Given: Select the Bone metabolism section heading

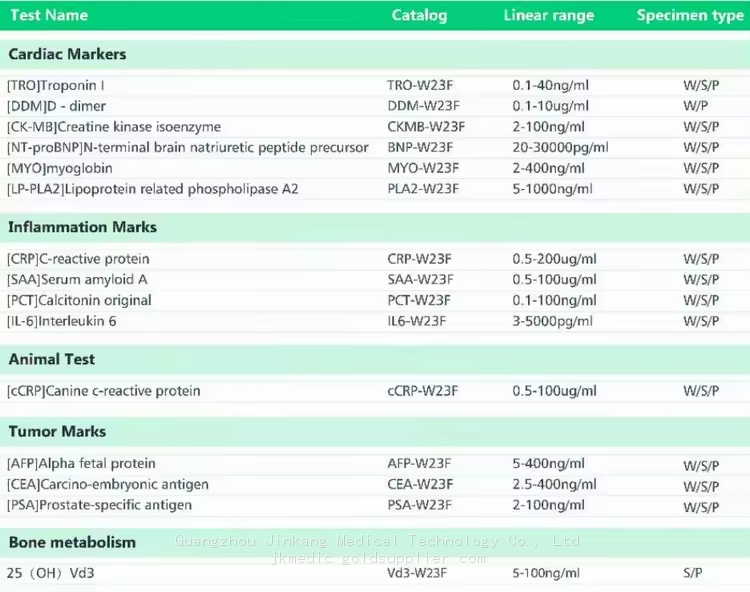Looking at the screenshot, I should [x=72, y=542].
